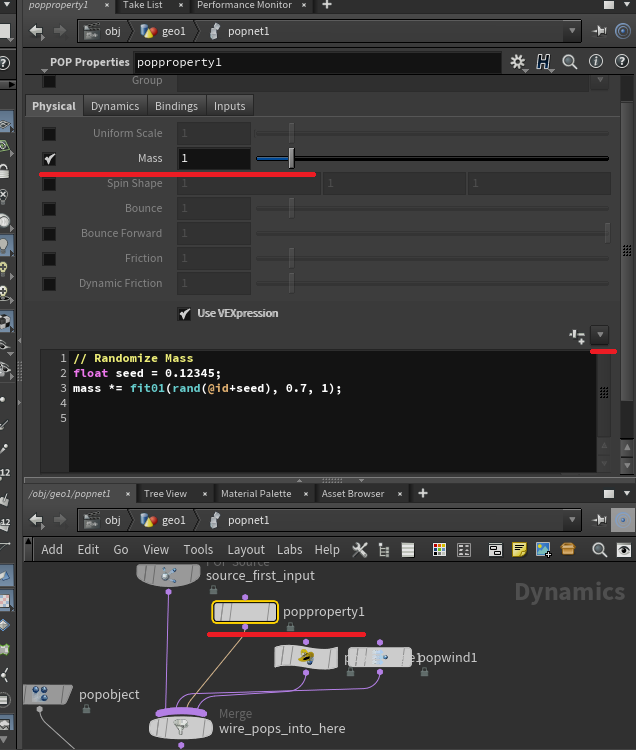636x750 pixels.
Task: Open the color palette grid icon
Action: [439, 550]
